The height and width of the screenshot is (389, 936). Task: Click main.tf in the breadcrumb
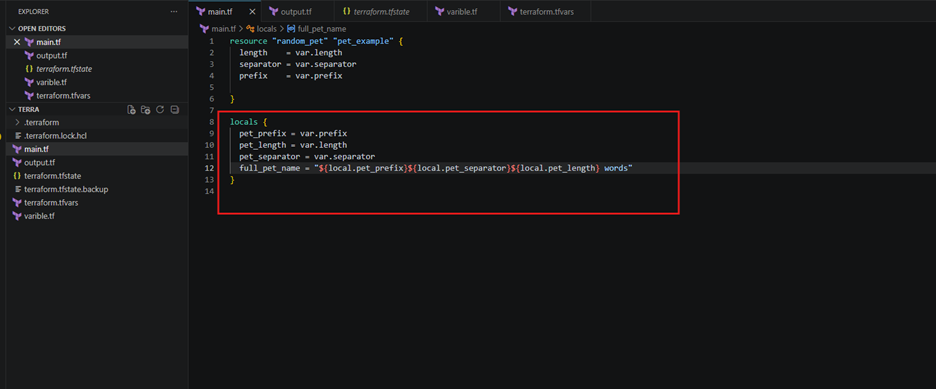pos(224,29)
